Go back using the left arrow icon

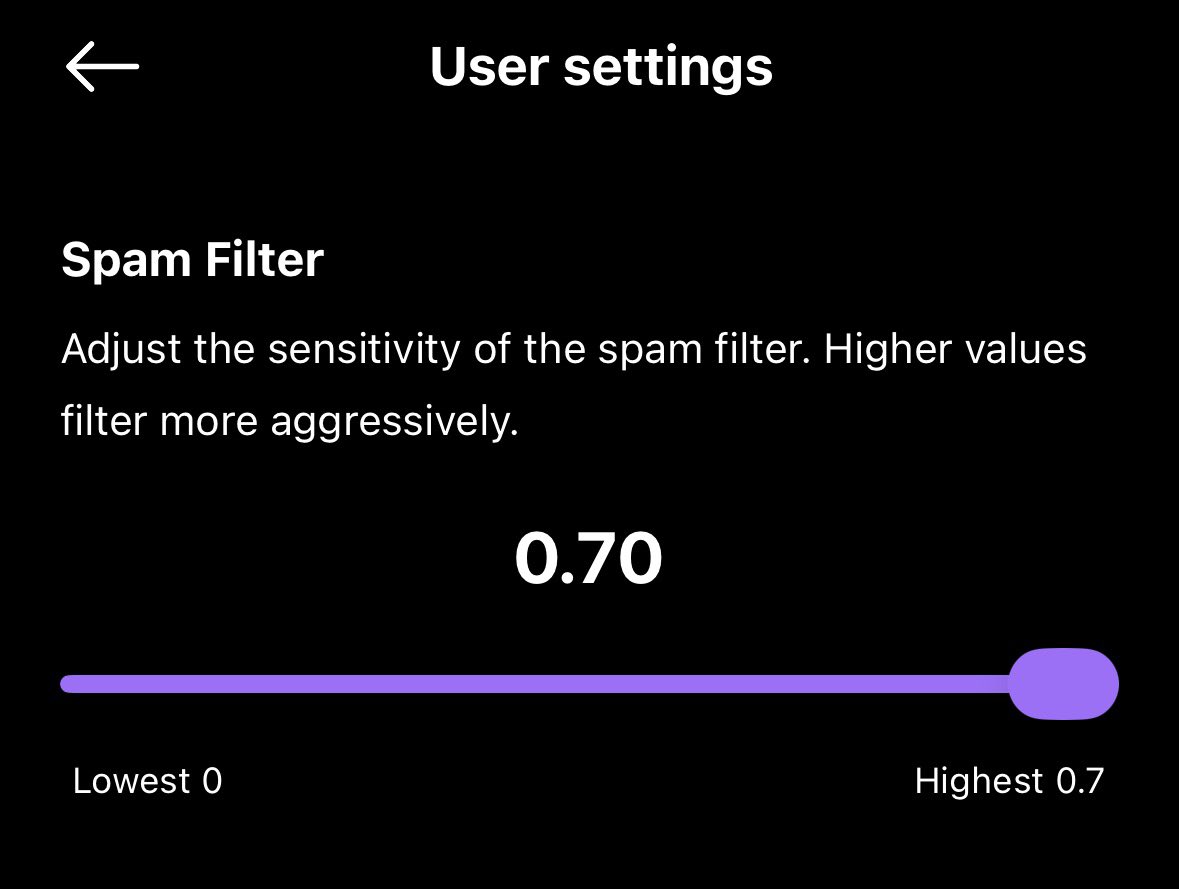pyautogui.click(x=102, y=67)
